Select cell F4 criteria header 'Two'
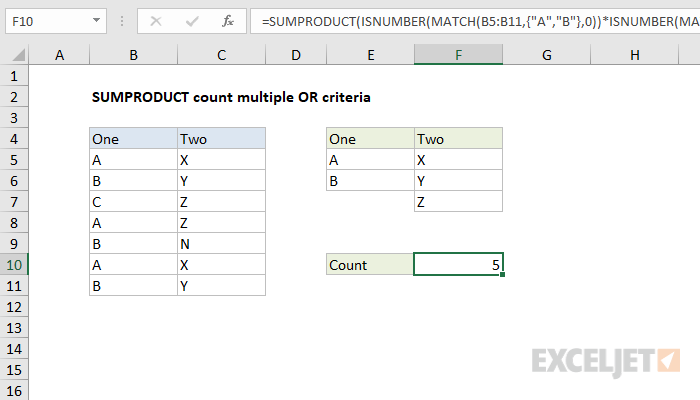 point(458,139)
